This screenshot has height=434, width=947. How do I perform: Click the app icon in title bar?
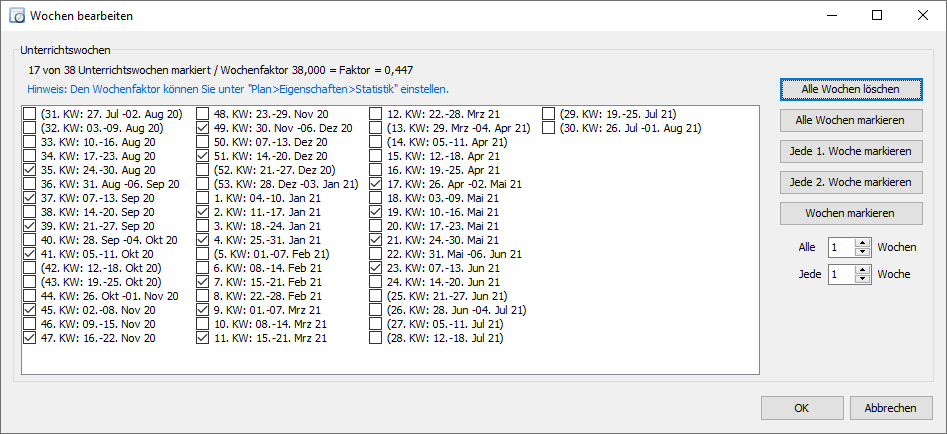point(18,16)
